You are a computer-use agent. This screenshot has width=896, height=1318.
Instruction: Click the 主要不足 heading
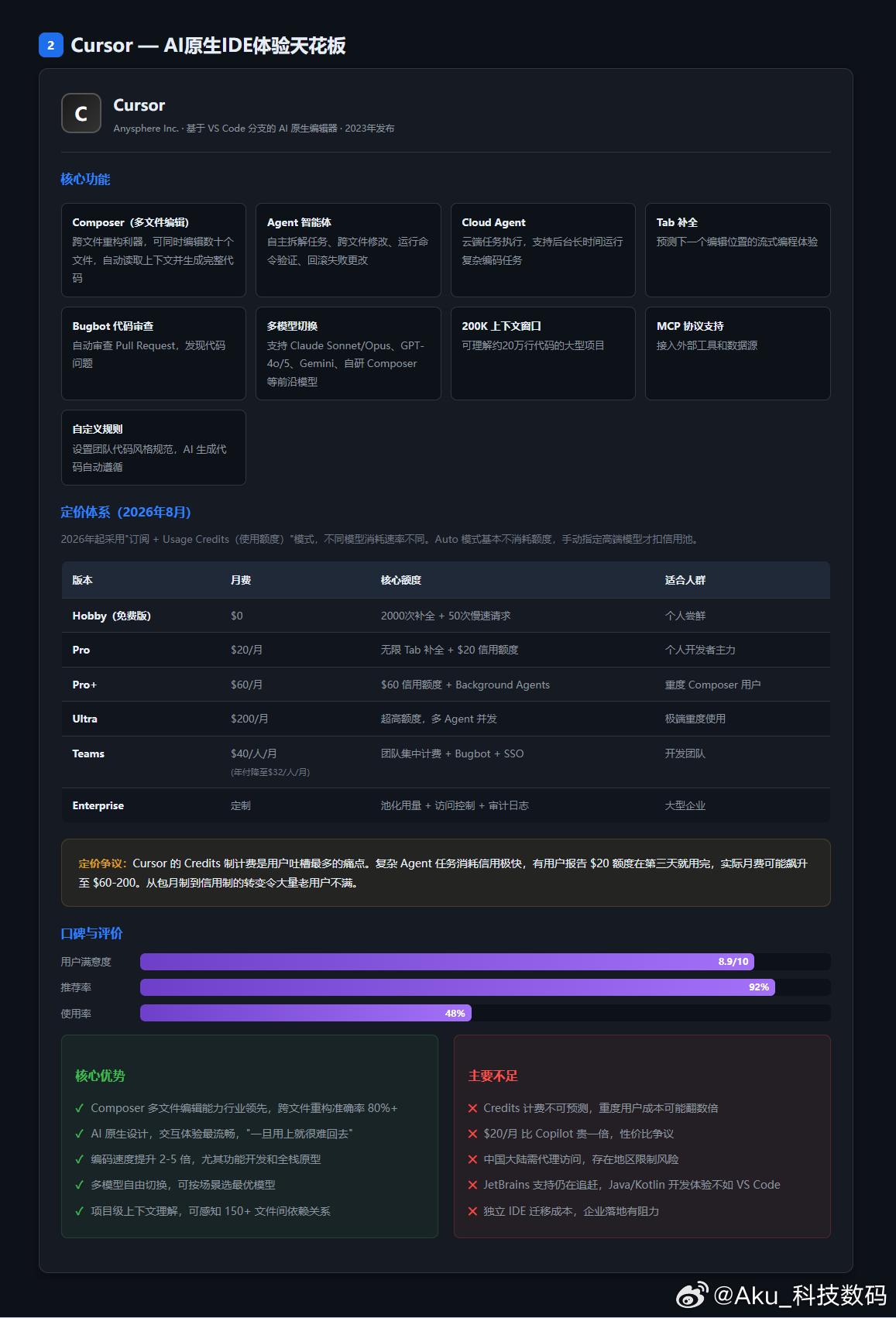click(x=493, y=1076)
